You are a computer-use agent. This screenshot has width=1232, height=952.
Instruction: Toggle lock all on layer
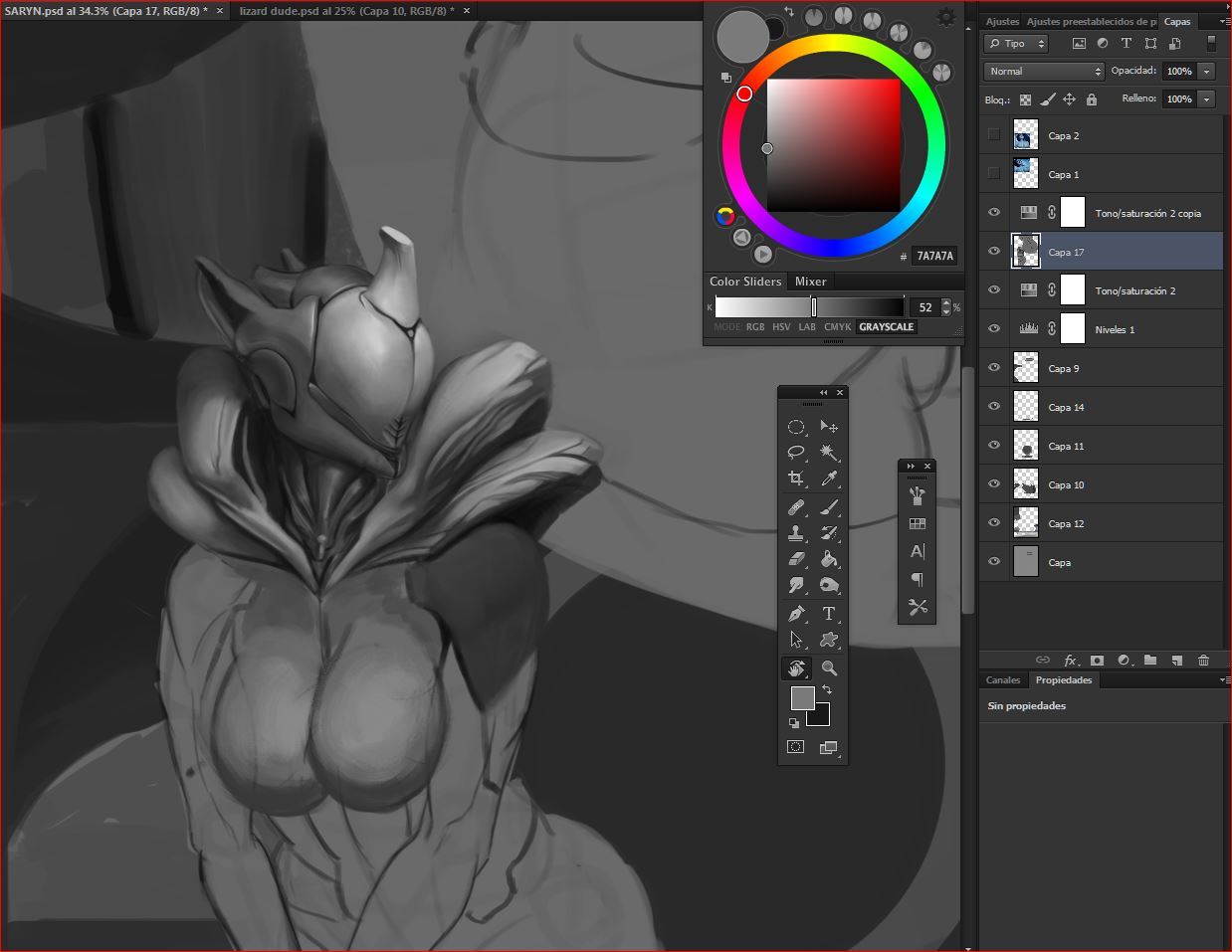point(1092,99)
